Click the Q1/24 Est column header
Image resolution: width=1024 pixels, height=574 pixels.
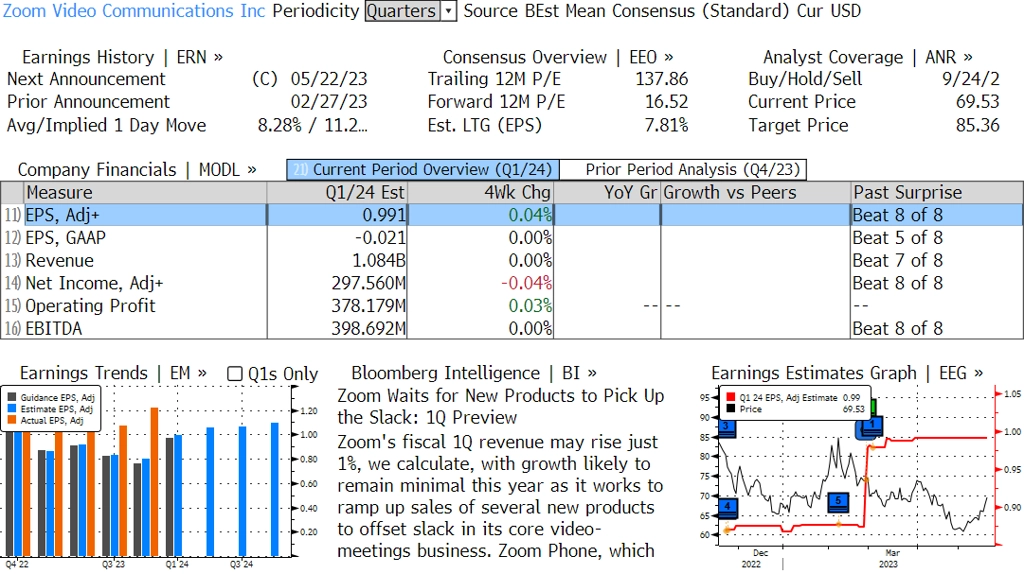coord(336,193)
